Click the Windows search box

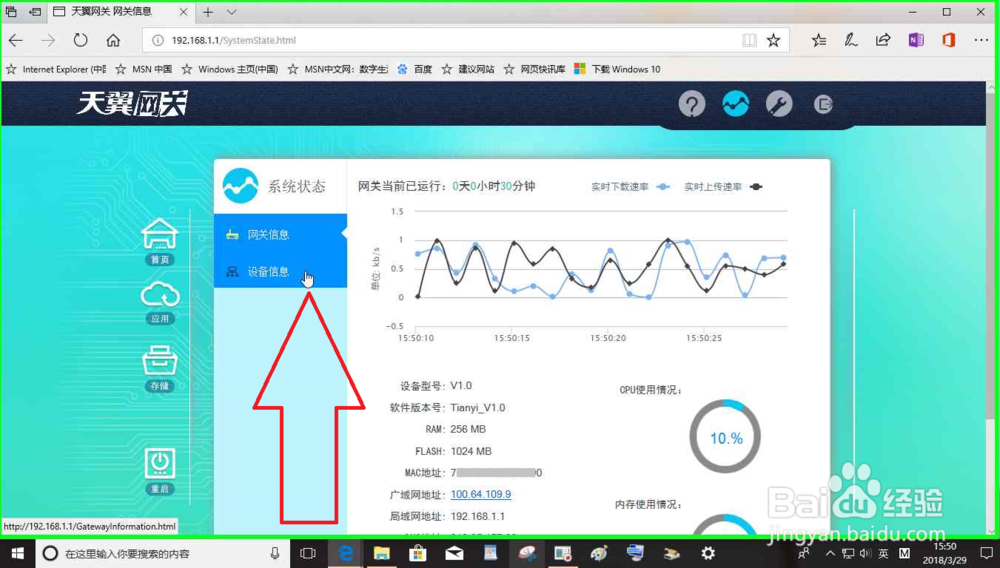[163, 553]
